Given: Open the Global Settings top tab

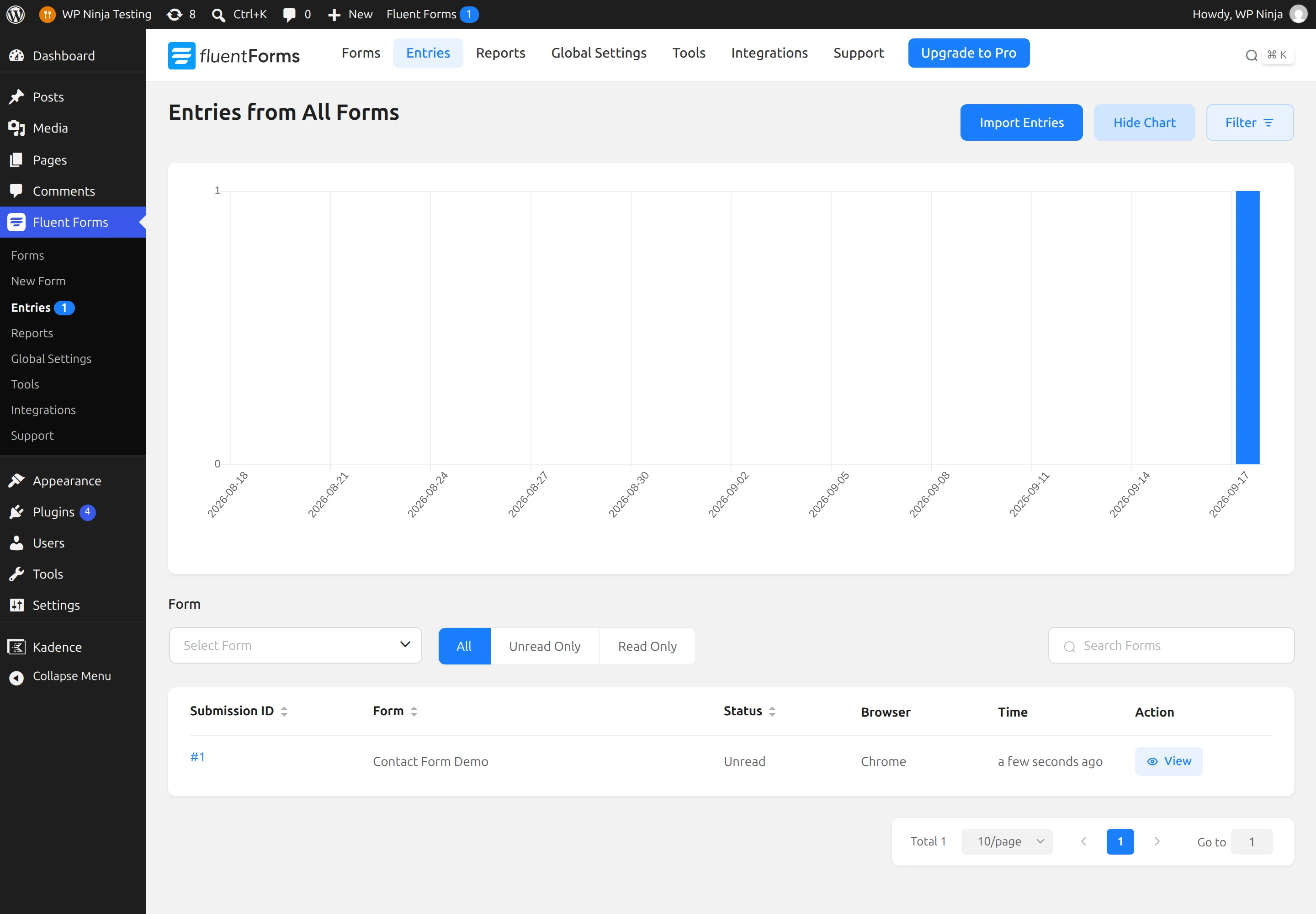Looking at the screenshot, I should [599, 53].
